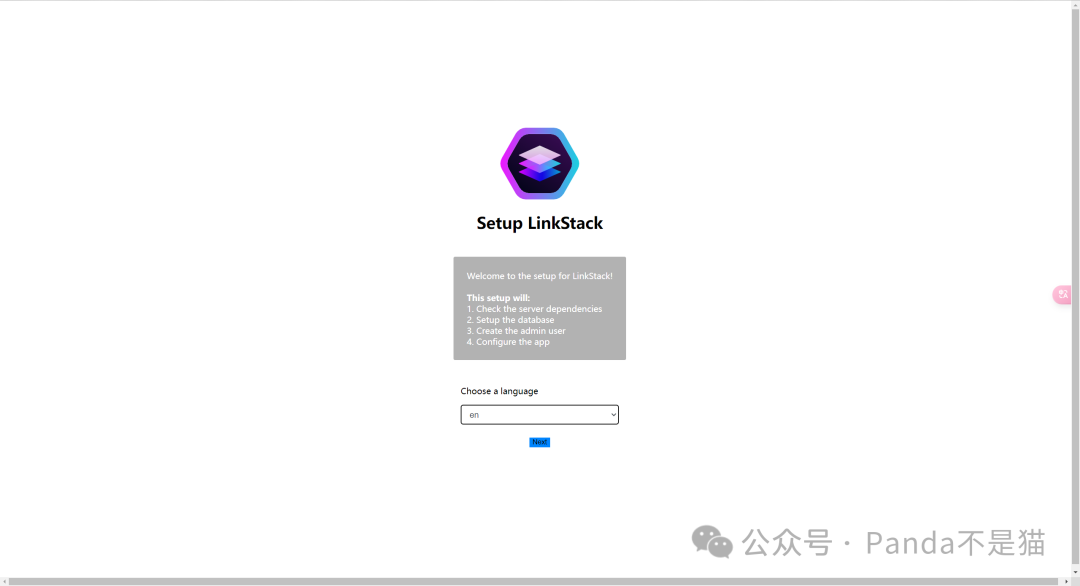1080x586 pixels.
Task: Click "This setup will:" bold text
Action: coord(498,298)
